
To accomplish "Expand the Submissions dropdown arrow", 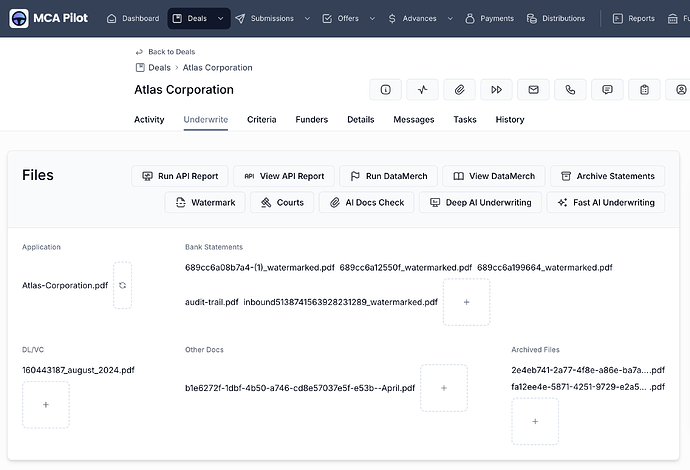I will (x=307, y=18).
